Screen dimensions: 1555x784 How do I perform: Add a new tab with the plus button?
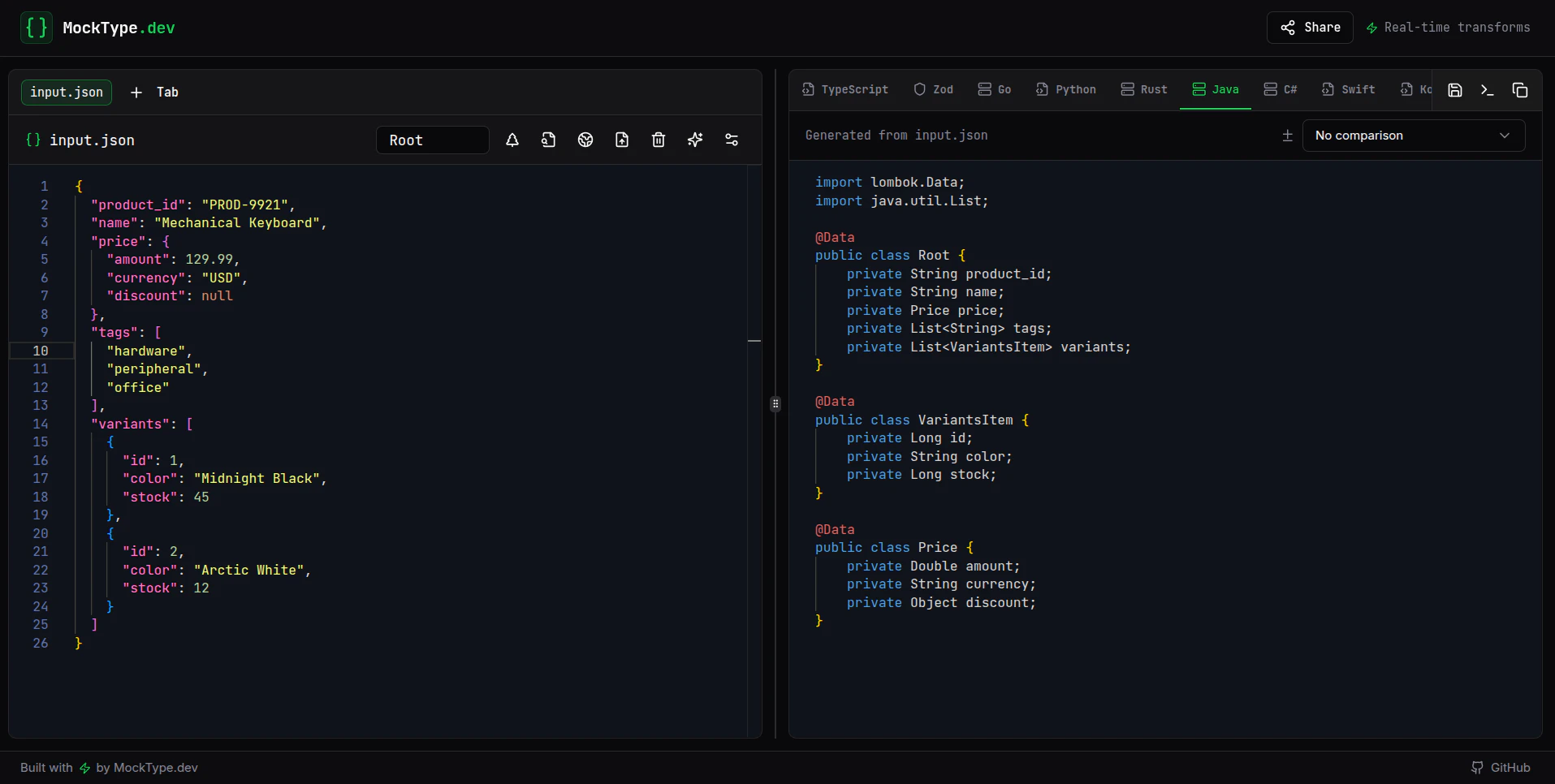tap(136, 93)
